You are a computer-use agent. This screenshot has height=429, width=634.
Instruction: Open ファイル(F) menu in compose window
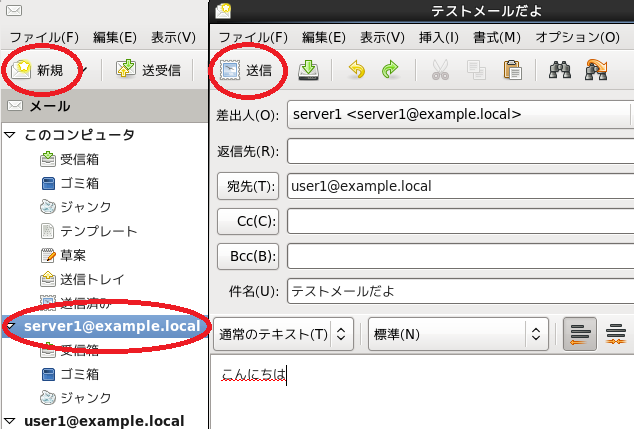tap(253, 38)
